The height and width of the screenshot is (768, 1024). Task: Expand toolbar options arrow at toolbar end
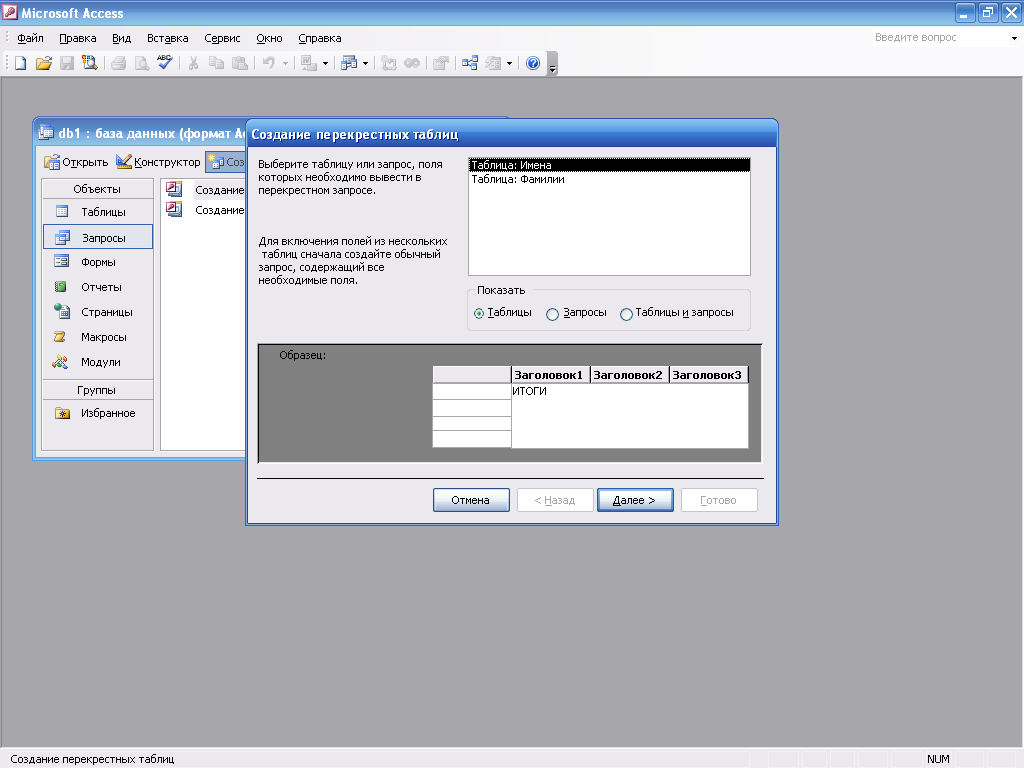[x=552, y=65]
